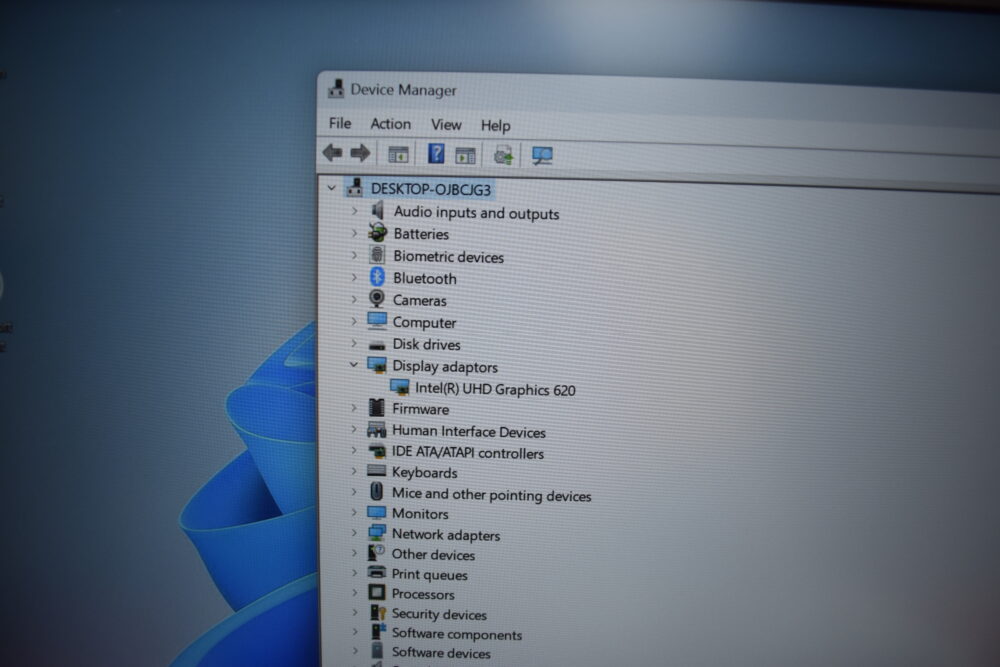Select the Other devices label
1000x667 pixels.
tap(433, 555)
